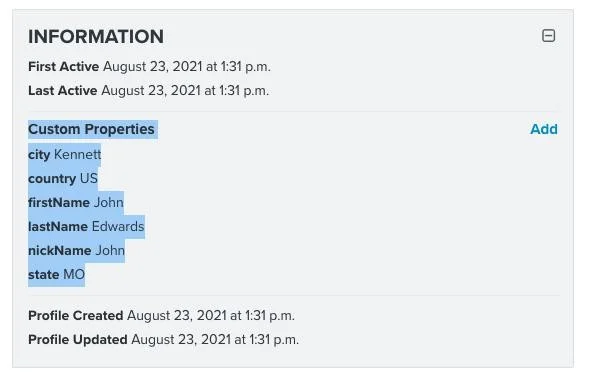This screenshot has width=597, height=382.
Task: Select the country property label
Action: coord(52,179)
